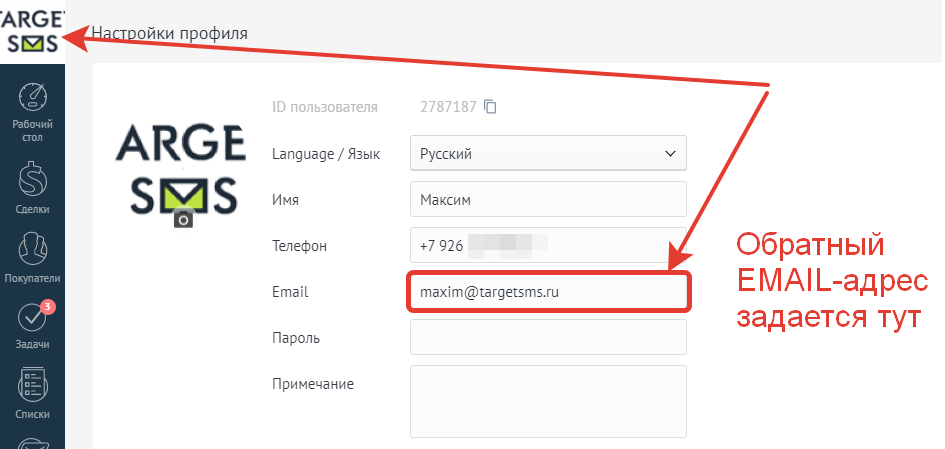
Task: Go to Сделки section in sidebar
Action: pyautogui.click(x=33, y=187)
